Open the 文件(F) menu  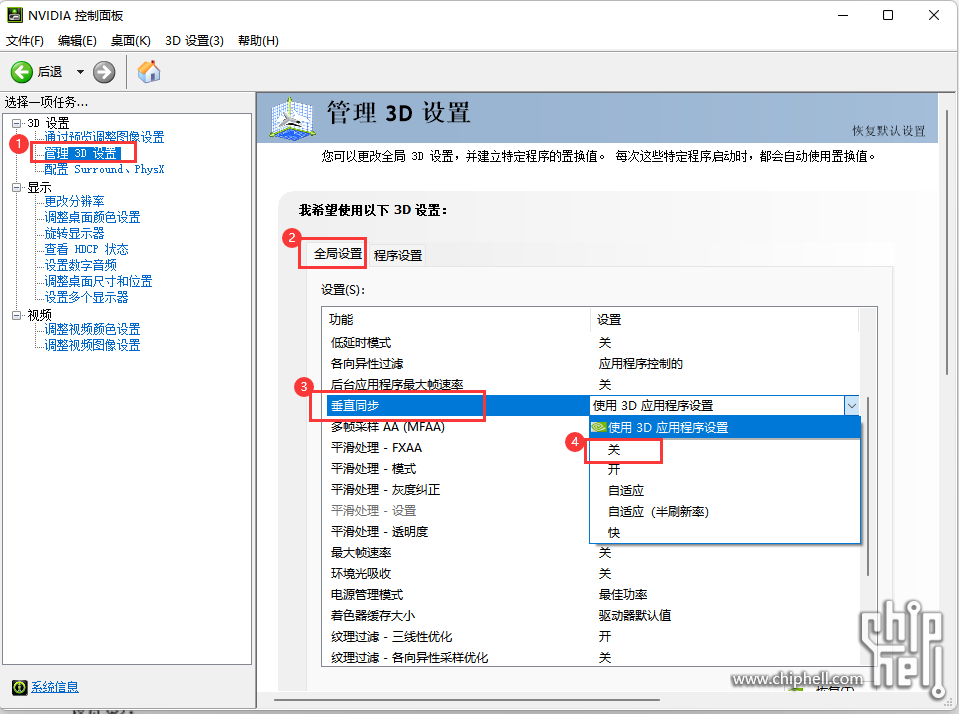coord(24,40)
